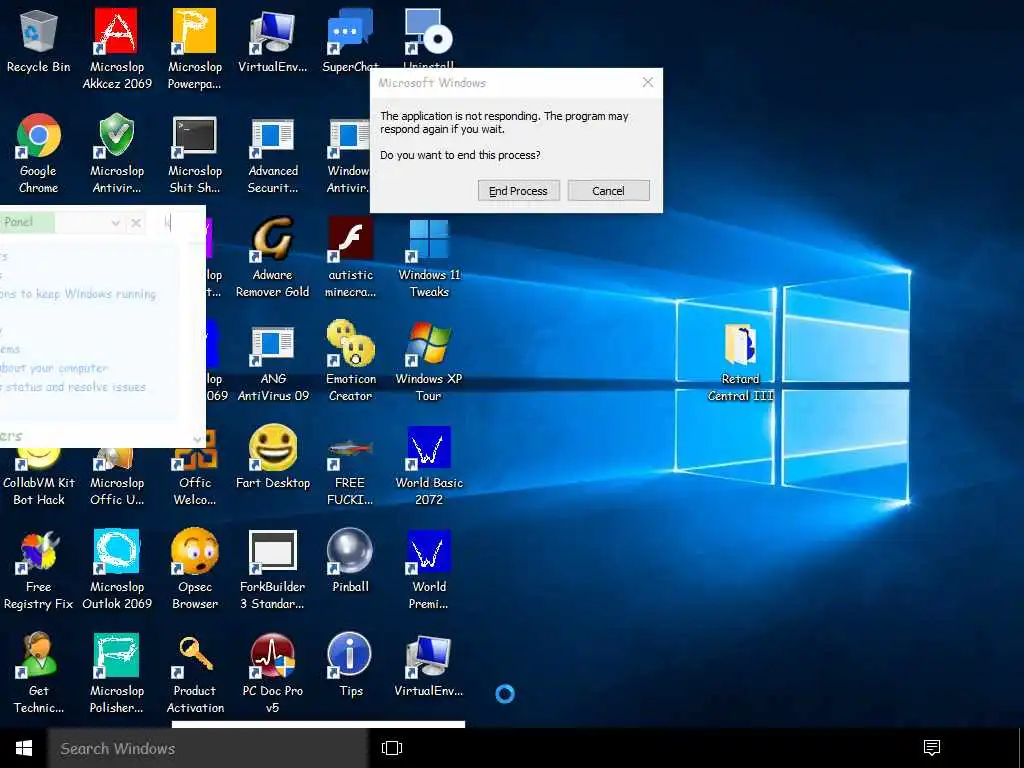The height and width of the screenshot is (768, 1024).
Task: Open the Advanced Securit... shortcut
Action: (272, 153)
